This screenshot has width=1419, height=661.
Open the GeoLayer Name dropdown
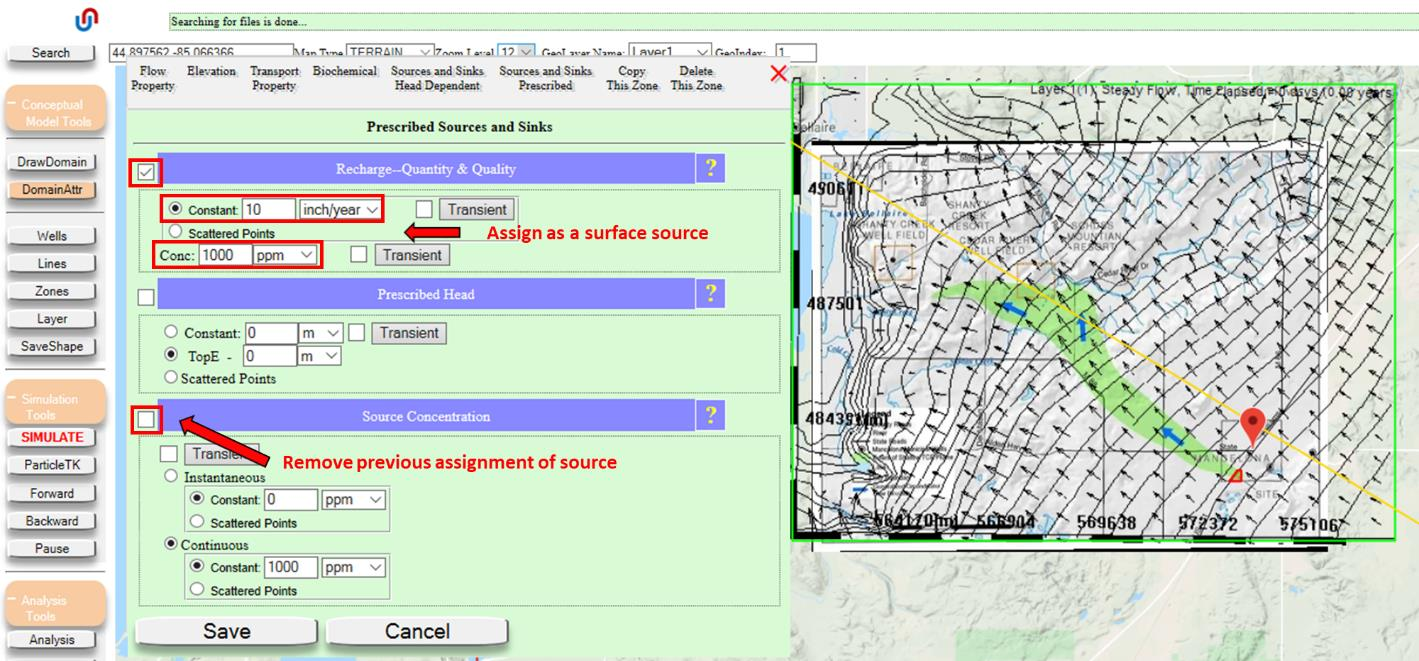670,53
